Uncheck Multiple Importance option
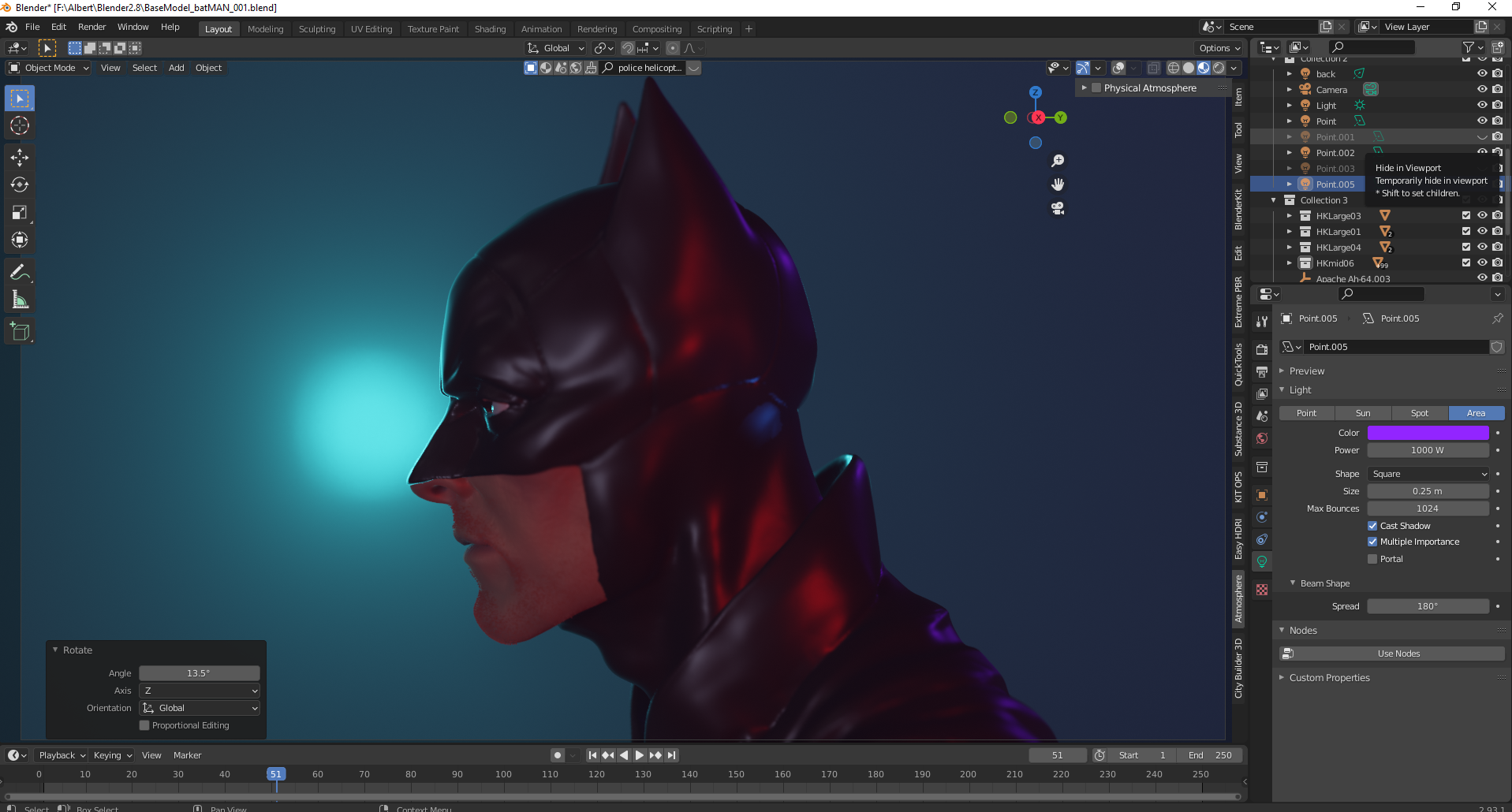Viewport: 1512px width, 812px height. [x=1372, y=542]
